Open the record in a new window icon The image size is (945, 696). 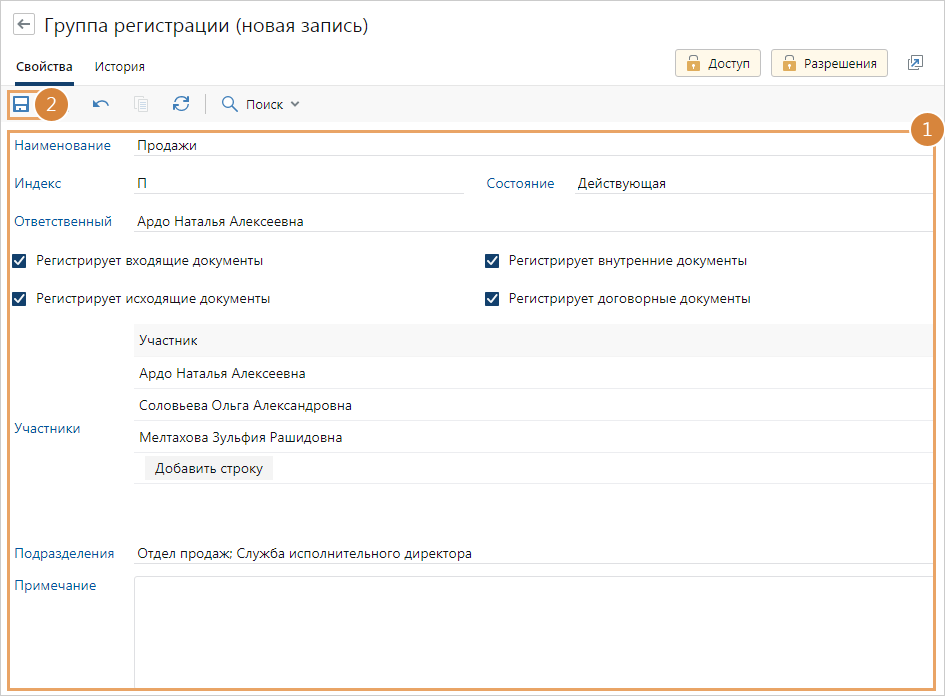tap(915, 63)
